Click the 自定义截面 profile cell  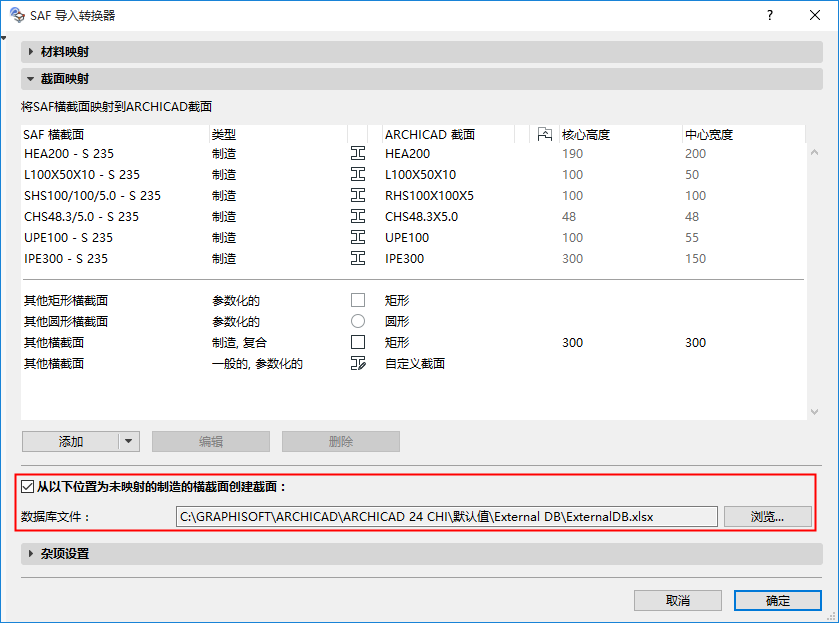415,363
